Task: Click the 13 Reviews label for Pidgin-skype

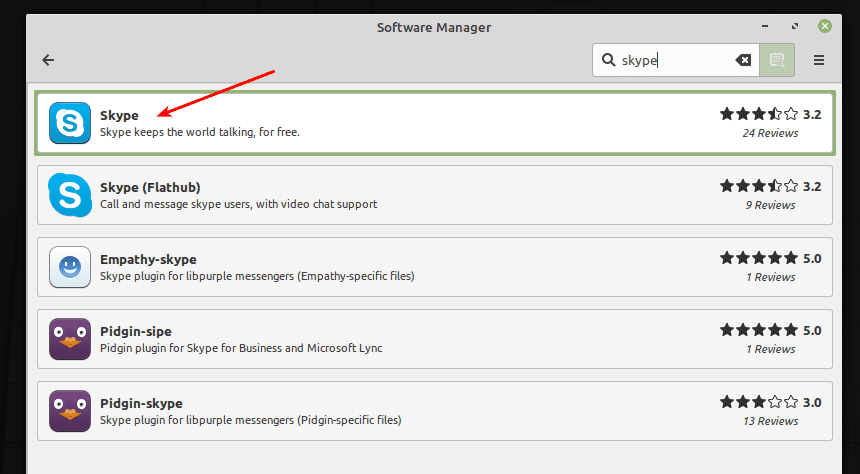Action: [x=770, y=421]
